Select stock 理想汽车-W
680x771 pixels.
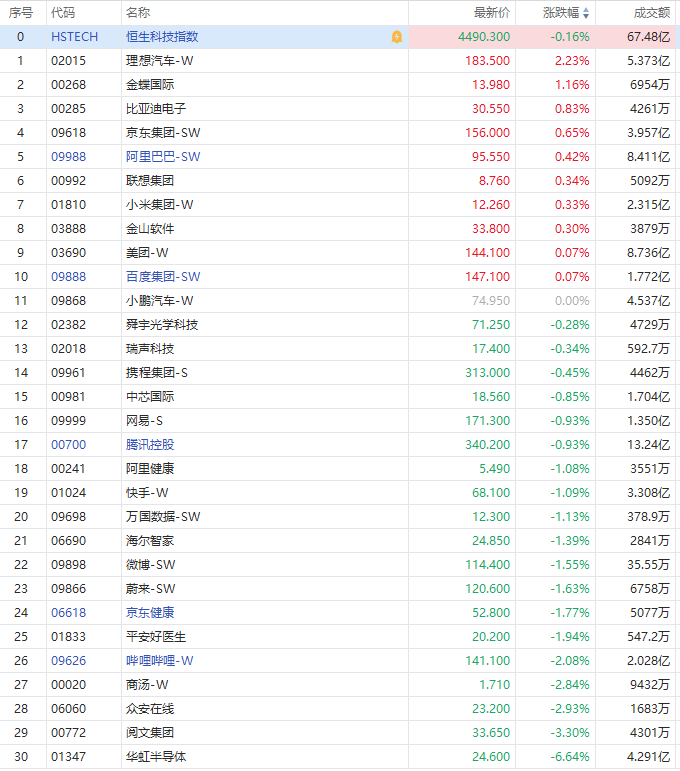point(159,61)
